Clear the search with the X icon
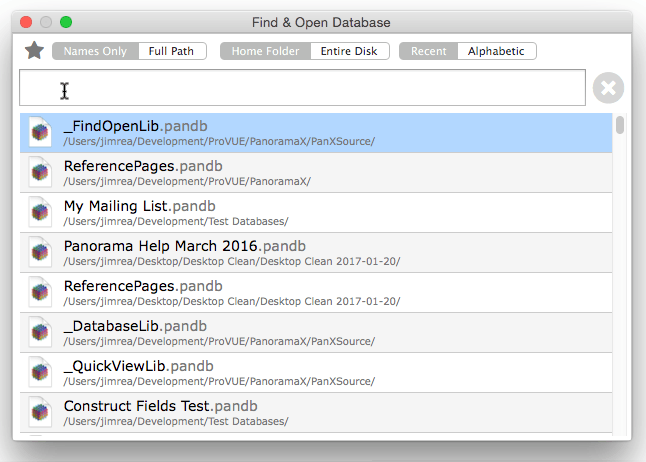Screen dimensions: 646x462 pyautogui.click(x=608, y=88)
